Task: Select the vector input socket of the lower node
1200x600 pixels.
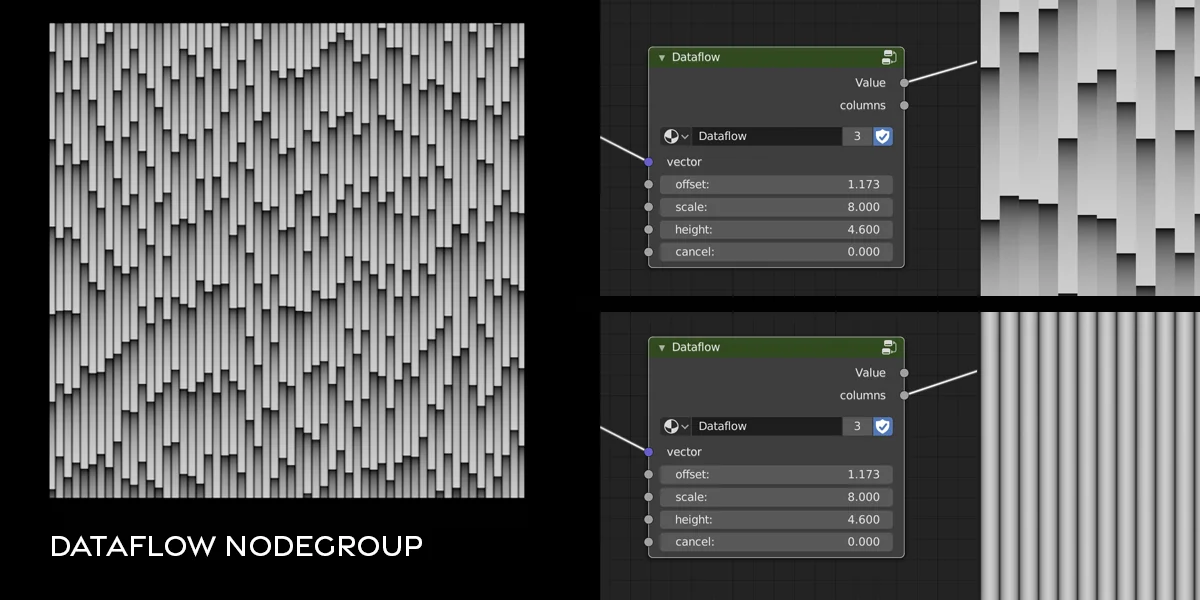Action: coord(650,451)
